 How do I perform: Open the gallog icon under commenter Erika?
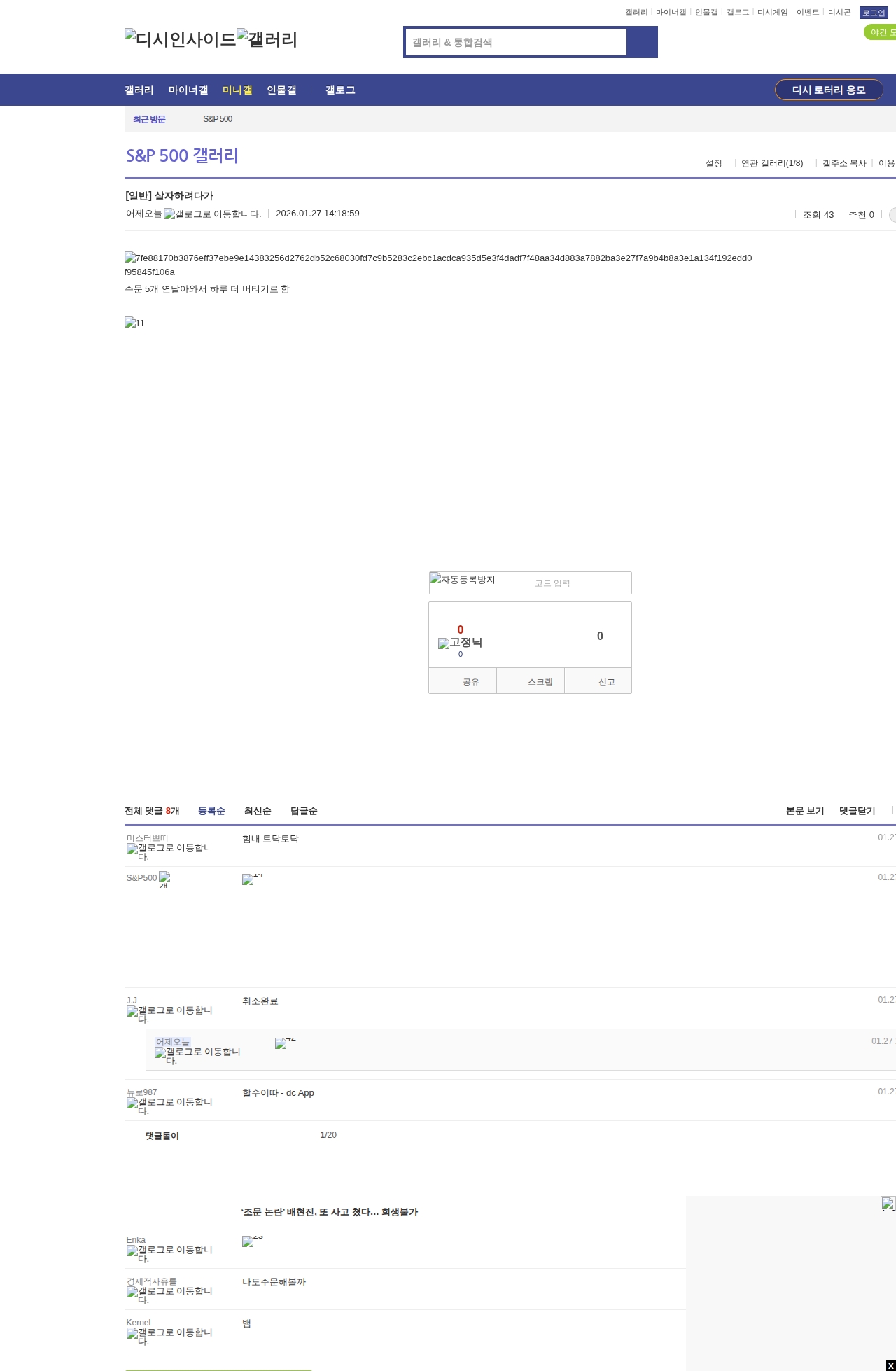(169, 1254)
